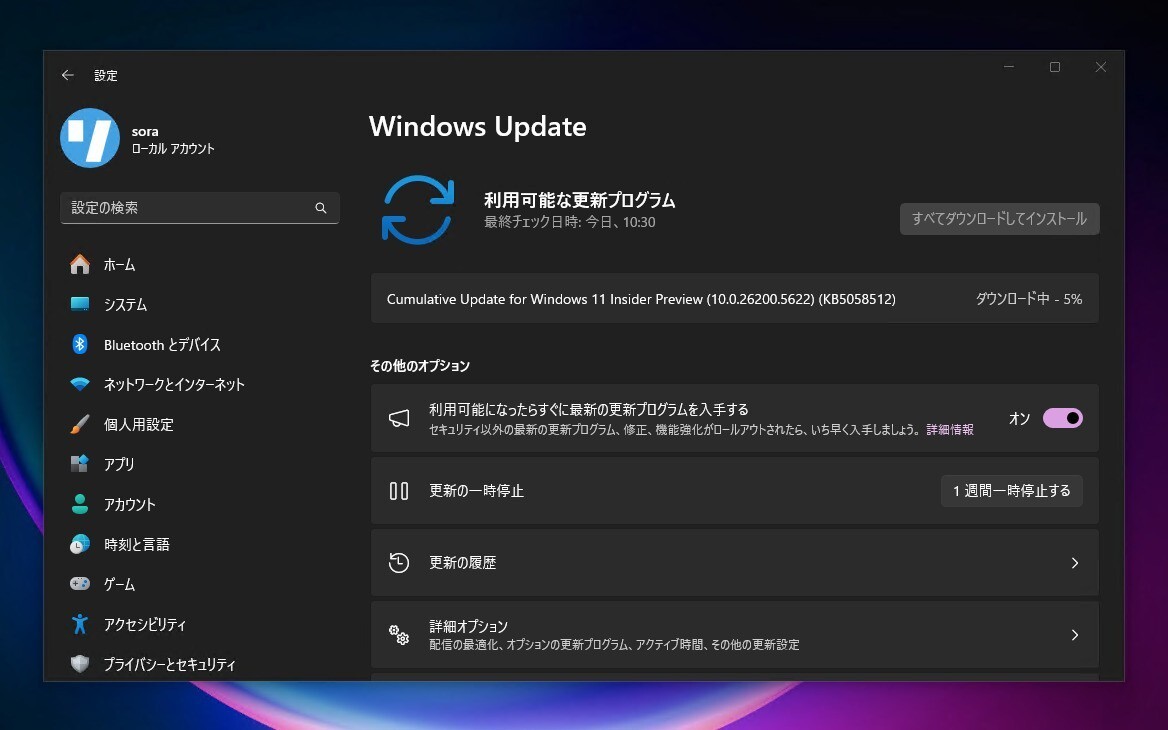Click the Windows Update page title
The image size is (1168, 730).
pos(477,126)
